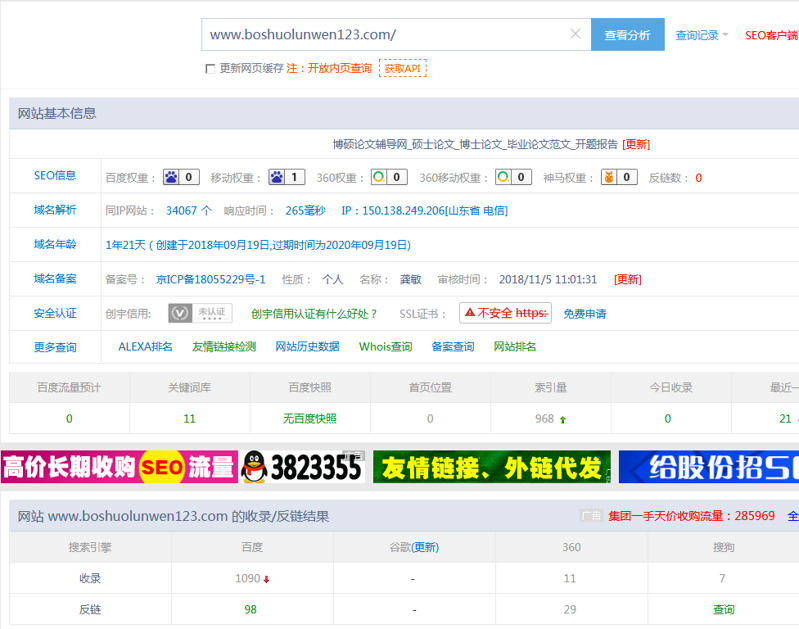Enable the 更新网页缓存 checkbox

(x=210, y=69)
